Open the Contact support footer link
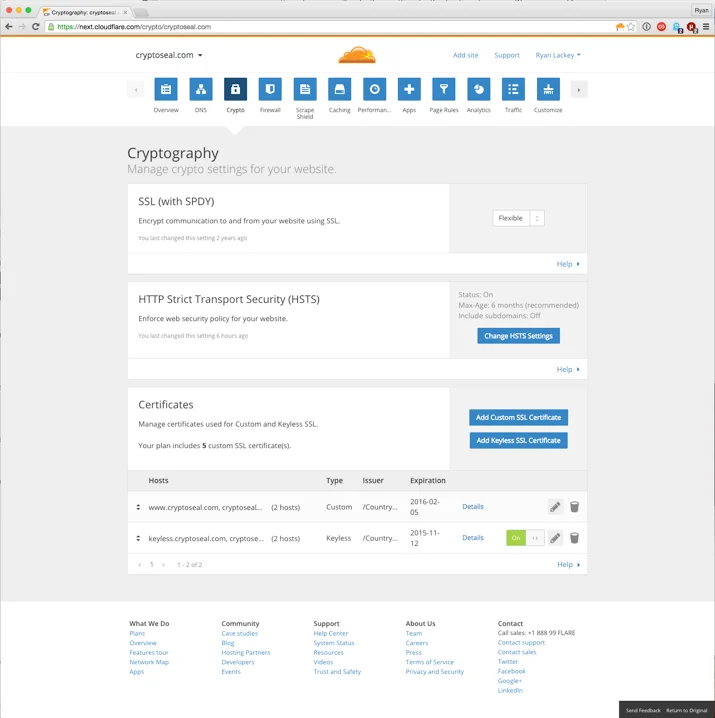The image size is (715, 718). pyautogui.click(x=521, y=642)
